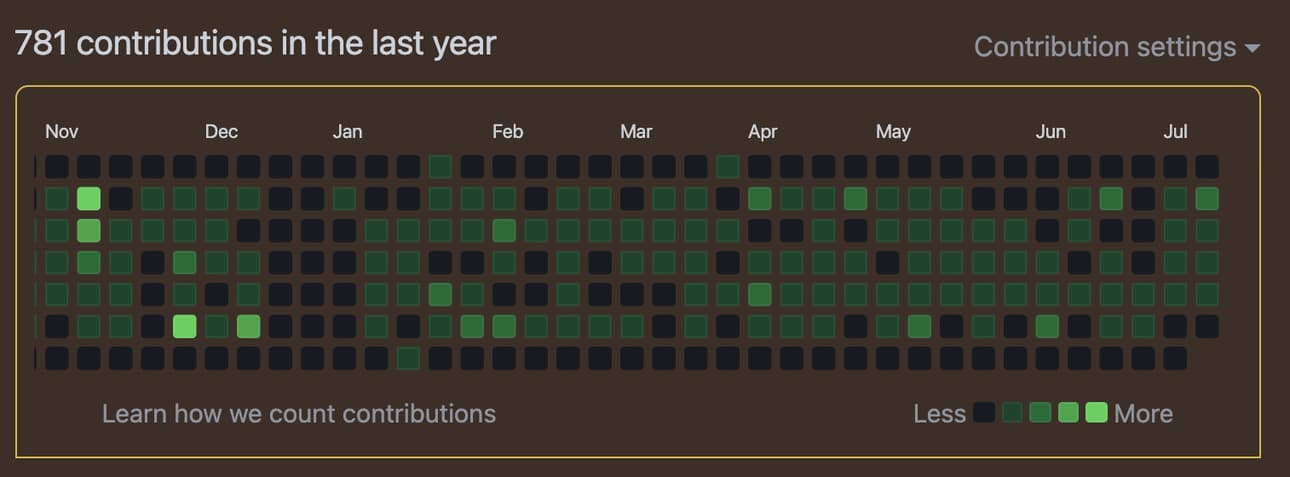
Task: Select the Feb month label
Action: coord(507,132)
